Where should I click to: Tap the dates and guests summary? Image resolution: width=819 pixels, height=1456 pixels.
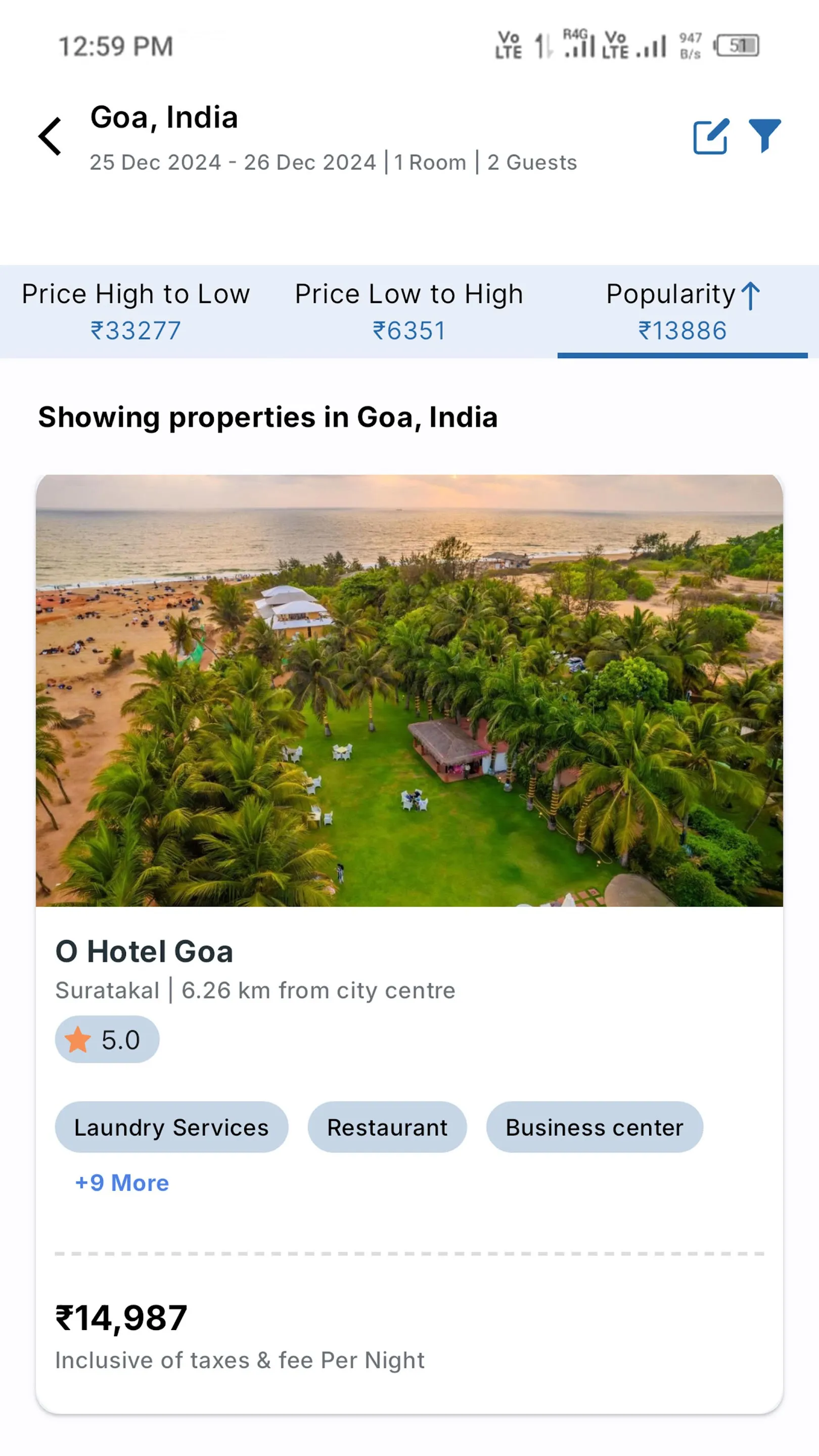click(334, 163)
